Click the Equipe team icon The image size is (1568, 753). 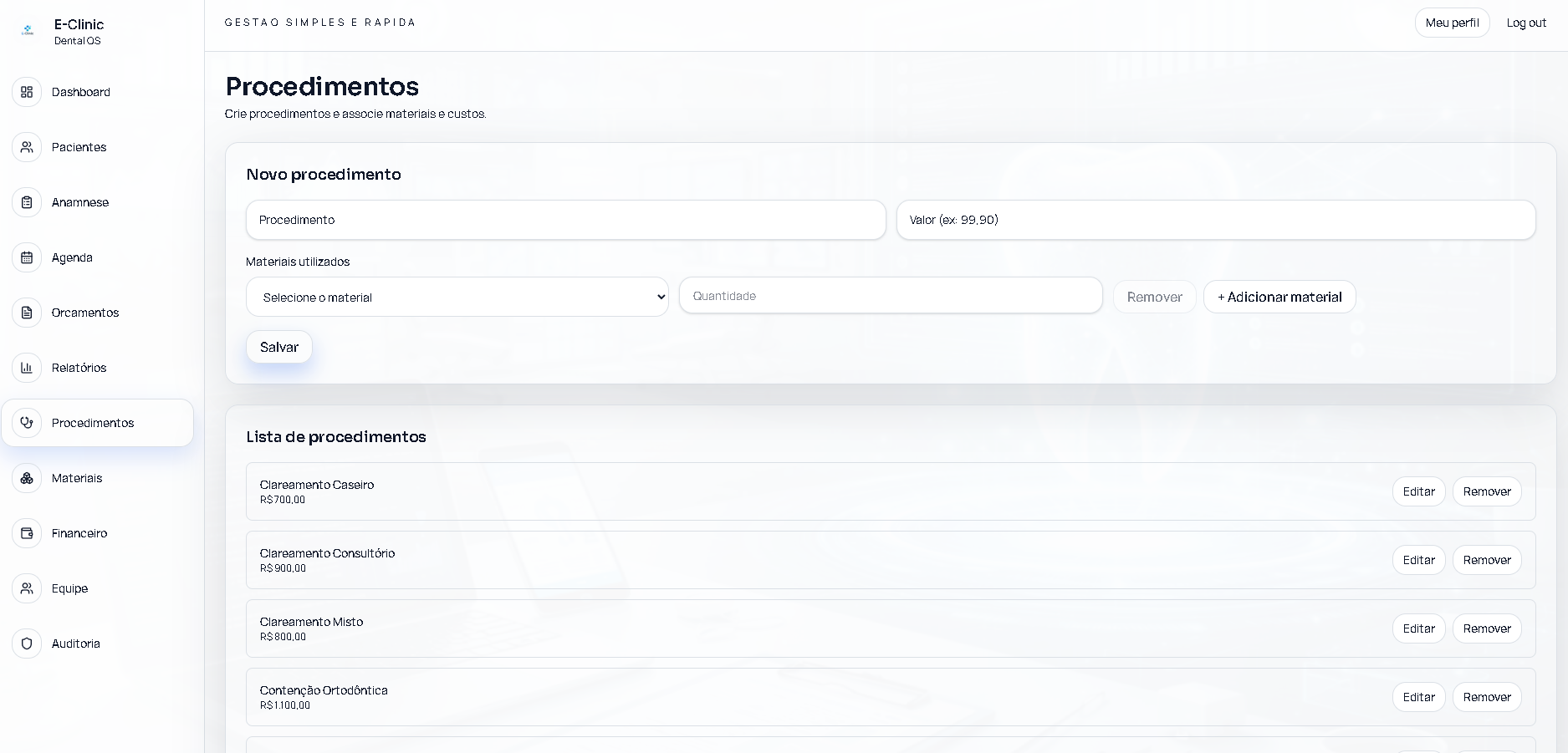pyautogui.click(x=27, y=588)
